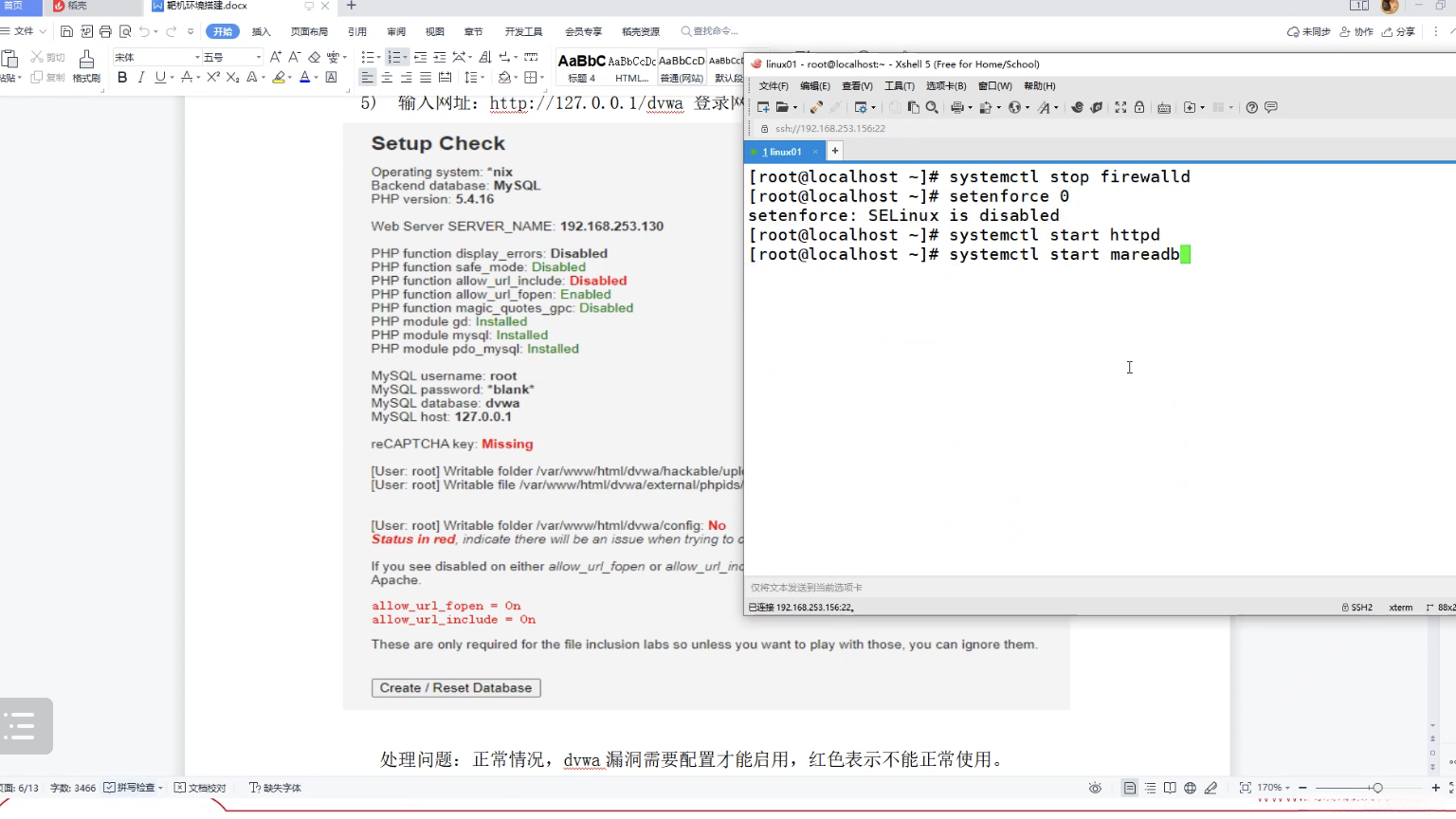Apply superscript formatting
This screenshot has height=819, width=1456.
point(213,78)
